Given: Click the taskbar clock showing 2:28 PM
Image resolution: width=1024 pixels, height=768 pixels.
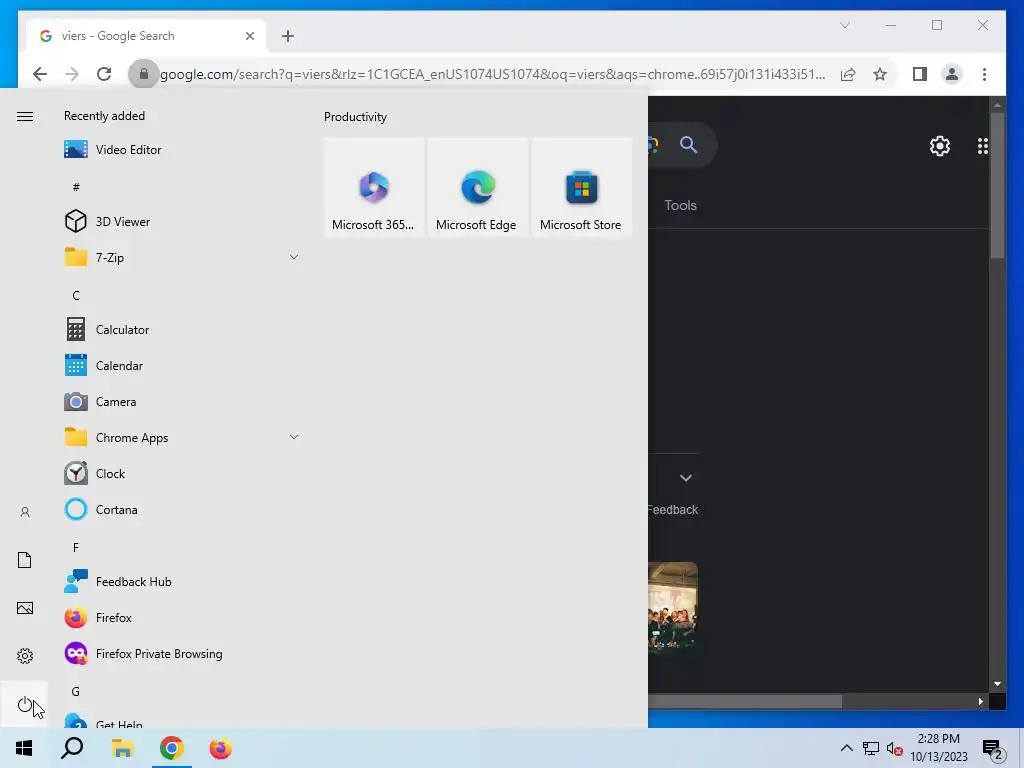Looking at the screenshot, I should click(x=939, y=748).
